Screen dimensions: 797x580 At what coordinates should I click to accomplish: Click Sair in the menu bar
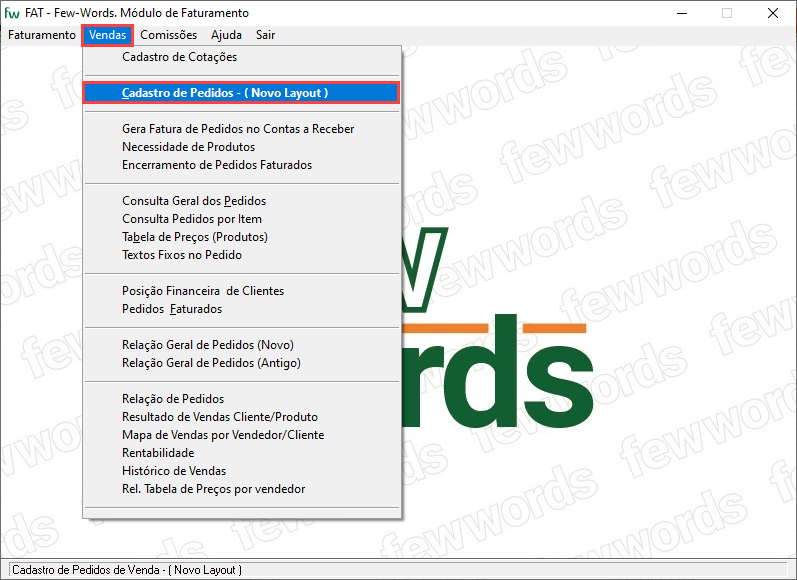265,35
